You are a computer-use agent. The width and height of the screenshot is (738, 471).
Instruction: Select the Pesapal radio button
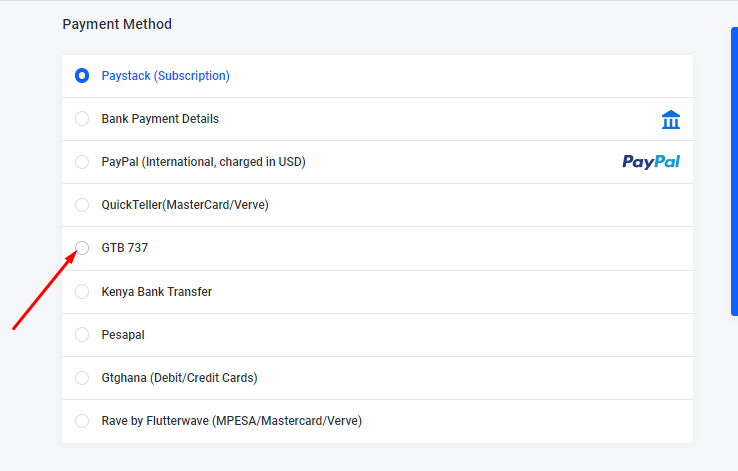[x=82, y=335]
